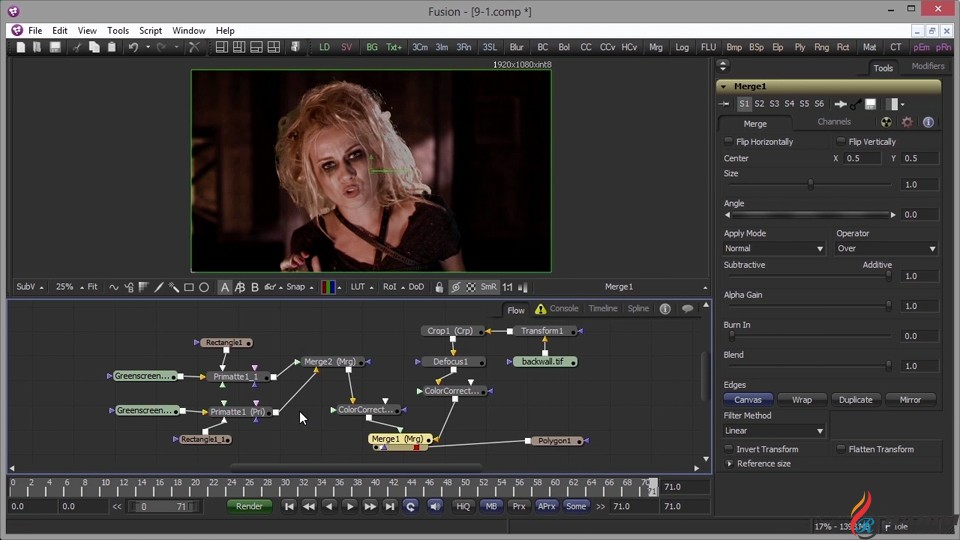Viewport: 960px width, 540px height.
Task: Open the Script menu
Action: click(x=150, y=31)
